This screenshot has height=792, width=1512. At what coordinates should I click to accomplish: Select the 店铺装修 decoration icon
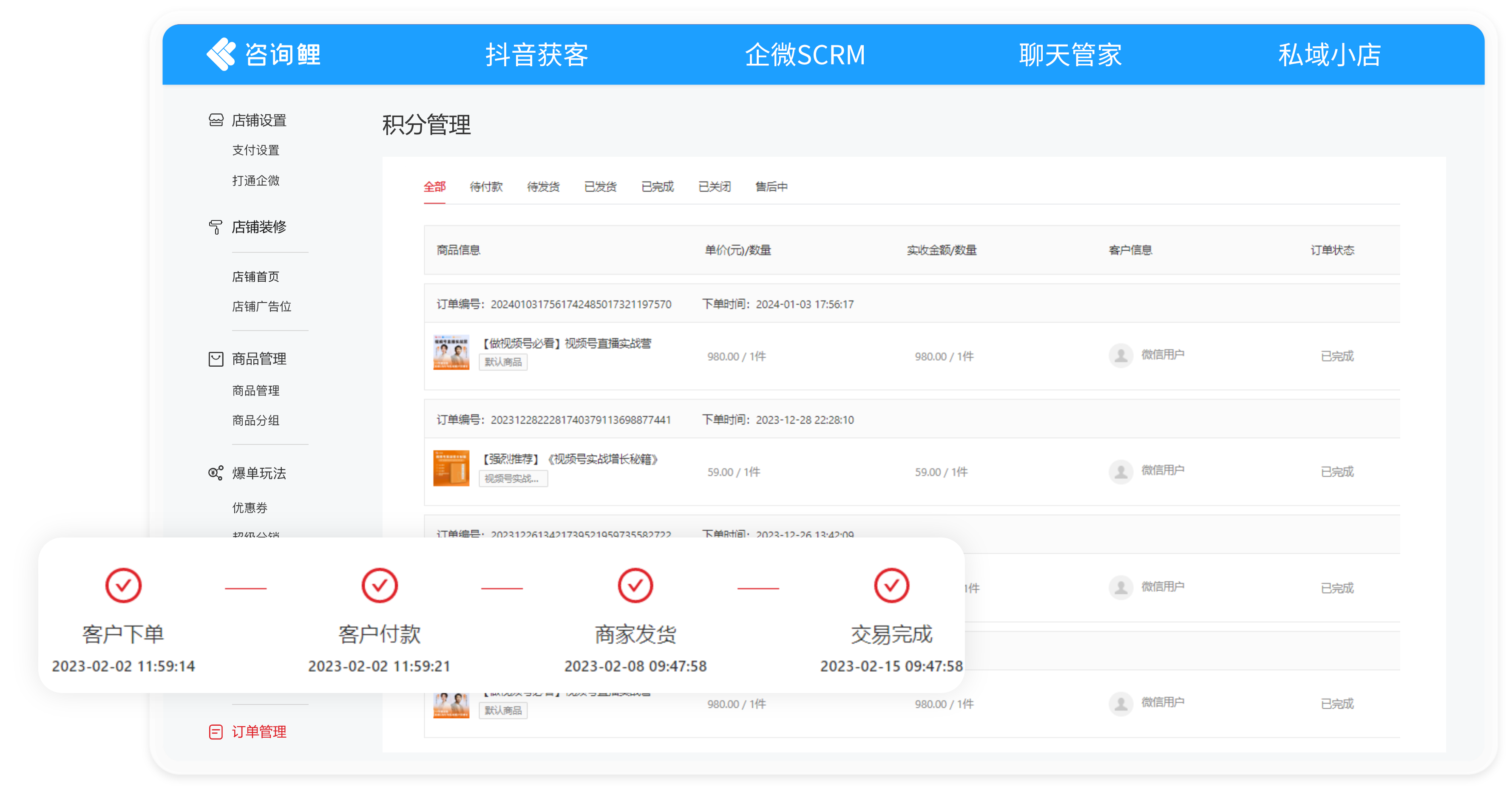[x=216, y=226]
